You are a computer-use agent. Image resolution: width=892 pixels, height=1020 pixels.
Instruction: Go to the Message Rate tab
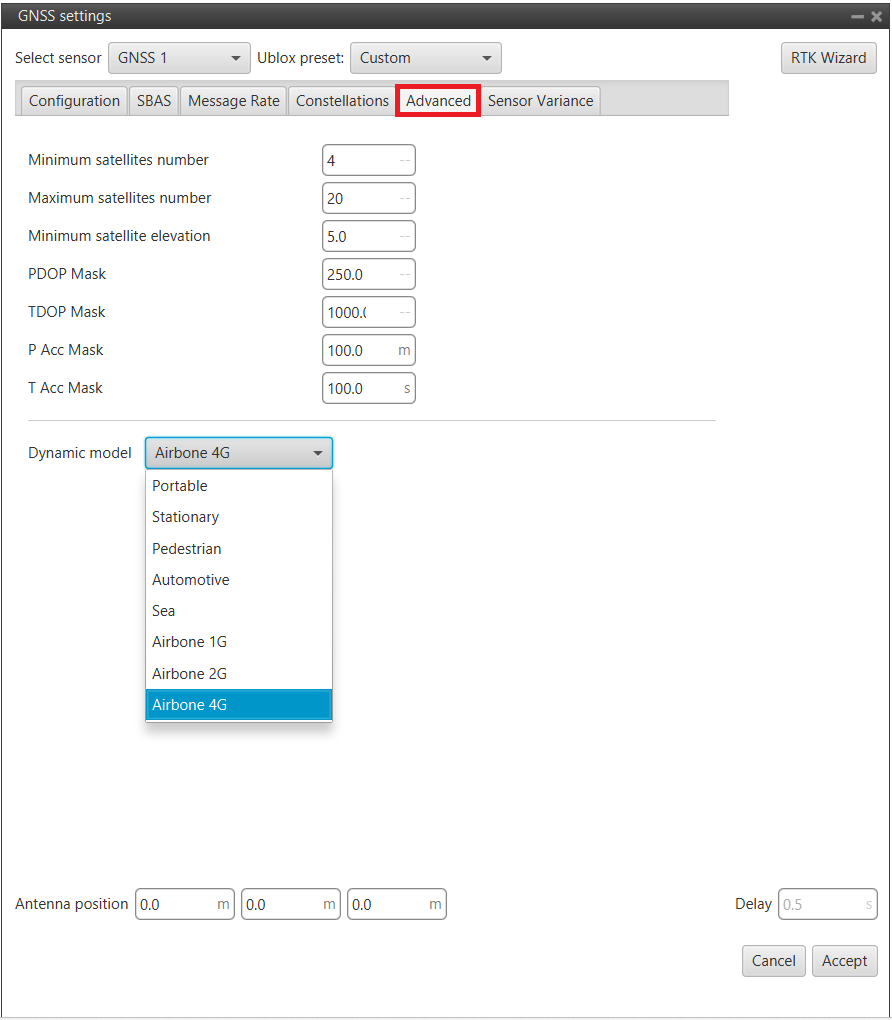[234, 101]
